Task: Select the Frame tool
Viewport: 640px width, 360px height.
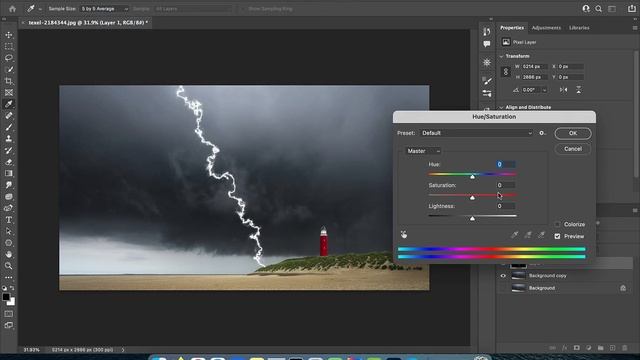Action: [9, 93]
